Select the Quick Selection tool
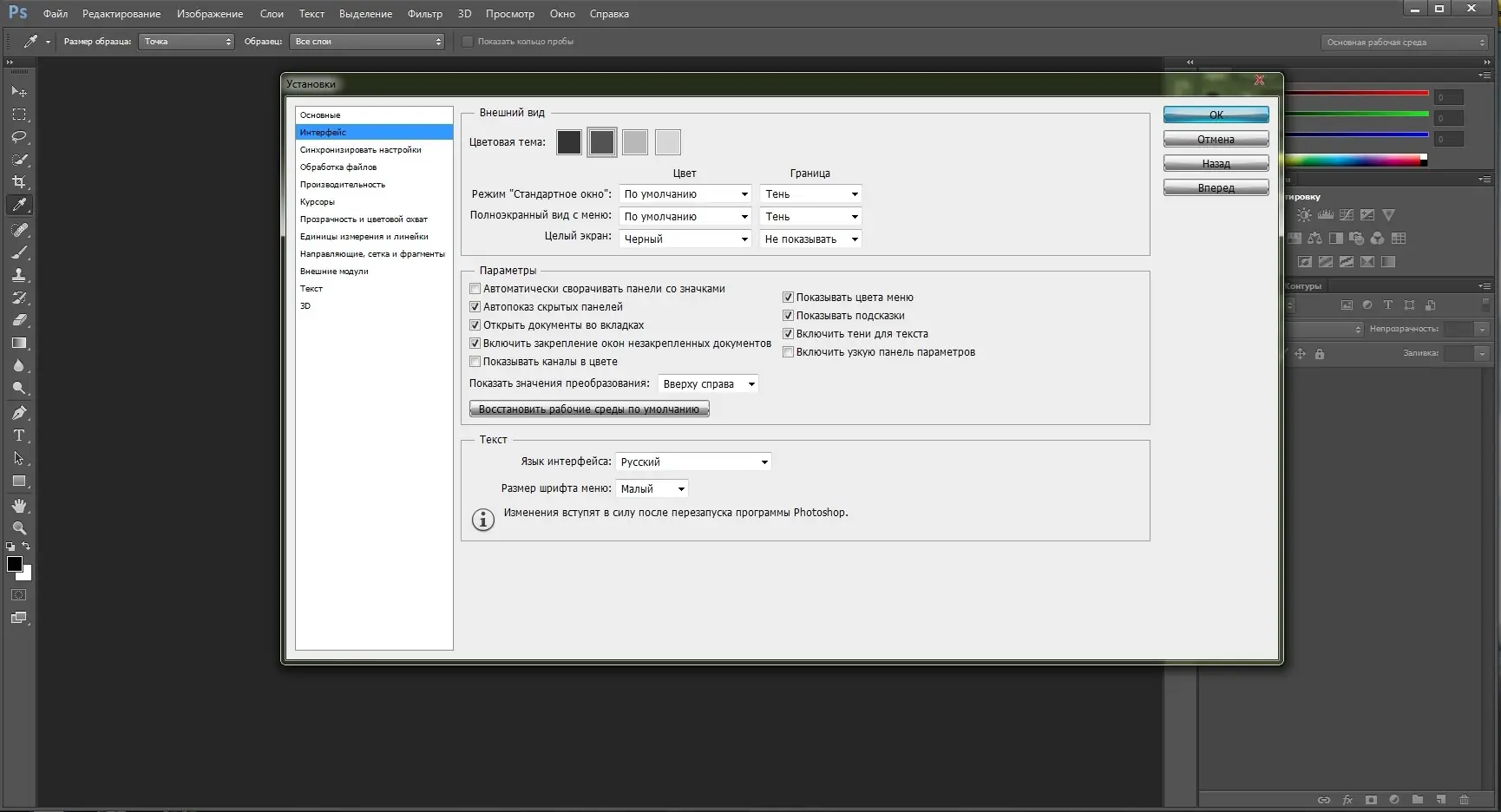 (18, 160)
